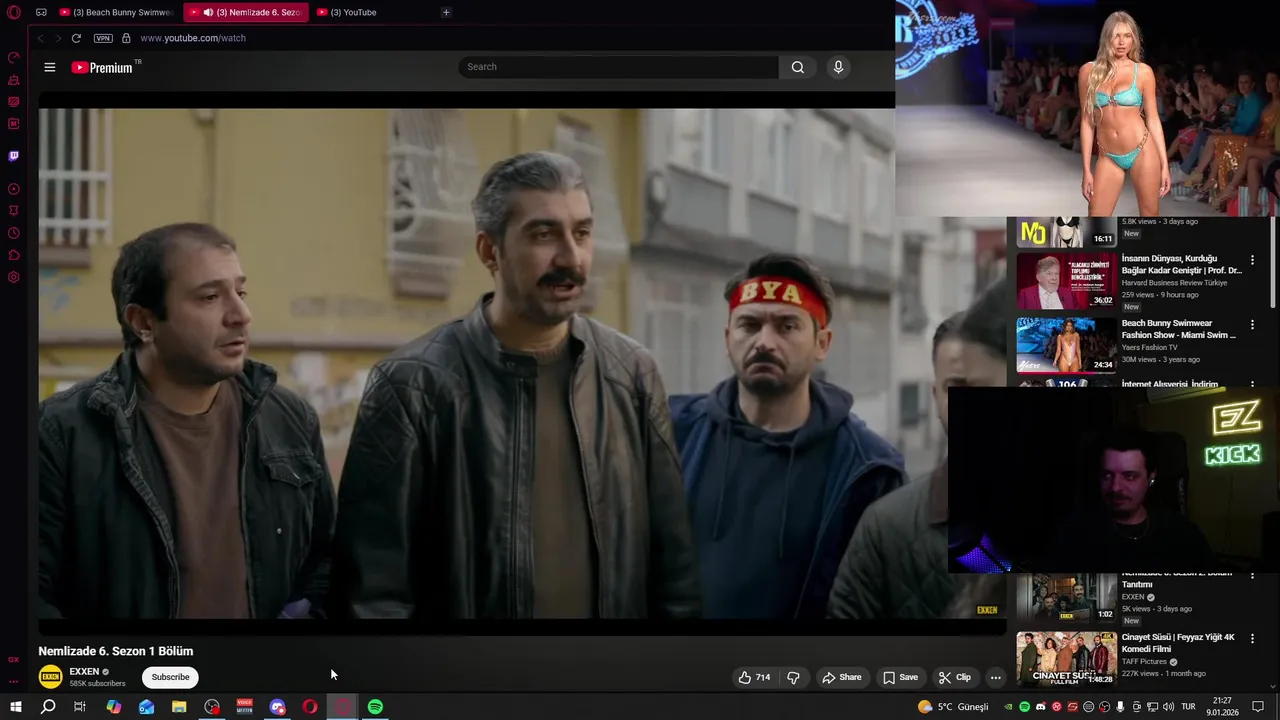Open YouTube hamburger guide menu
This screenshot has width=1280, height=720.
point(49,67)
